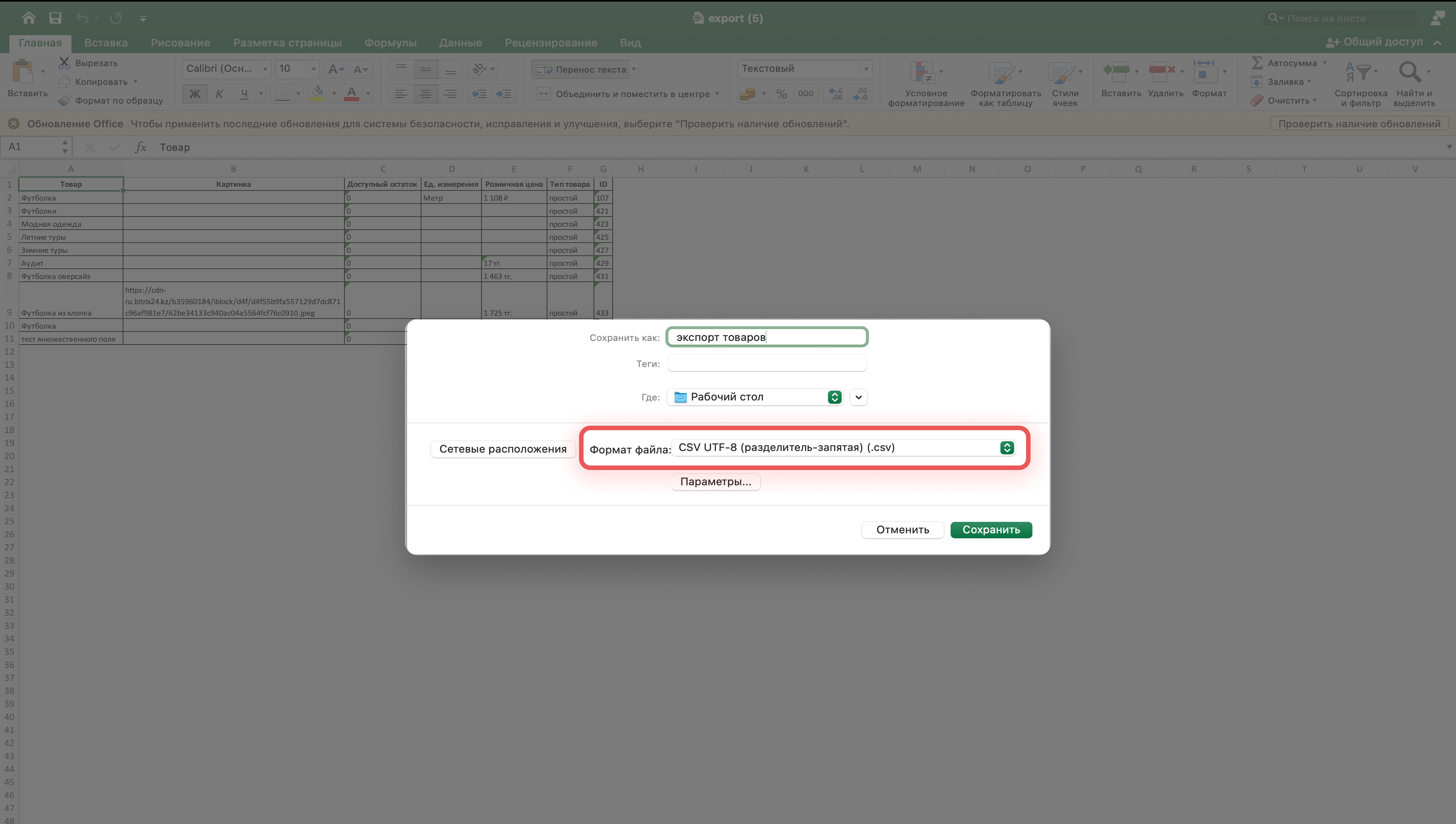Viewport: 1456px width, 824px height.
Task: Click the Теги input field
Action: (x=766, y=363)
